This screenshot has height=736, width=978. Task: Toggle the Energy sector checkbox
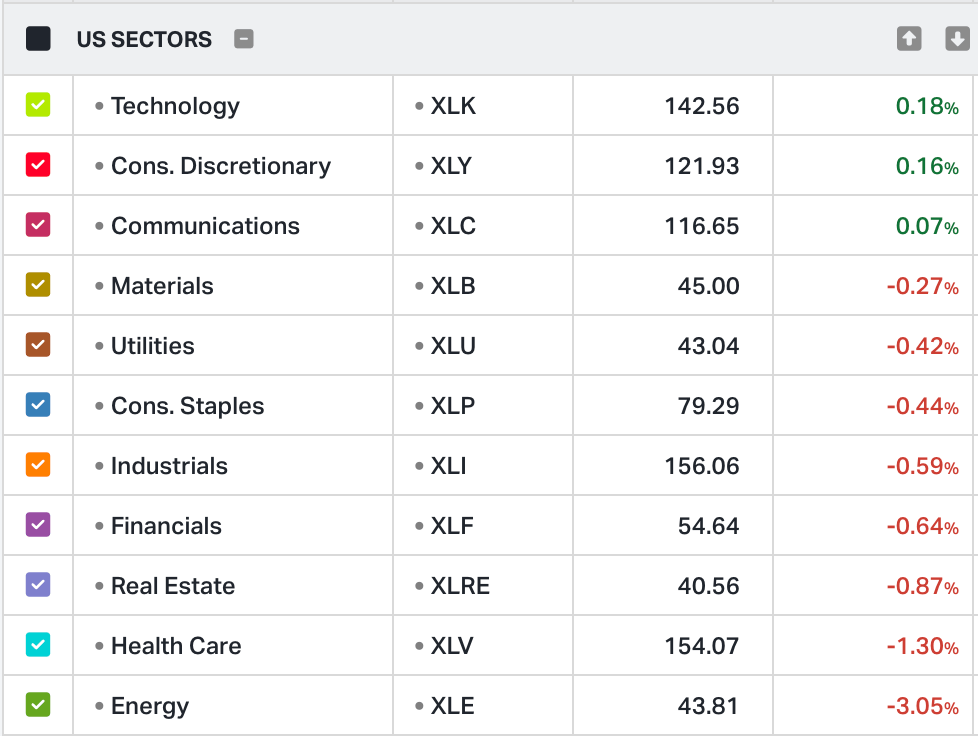coord(38,704)
